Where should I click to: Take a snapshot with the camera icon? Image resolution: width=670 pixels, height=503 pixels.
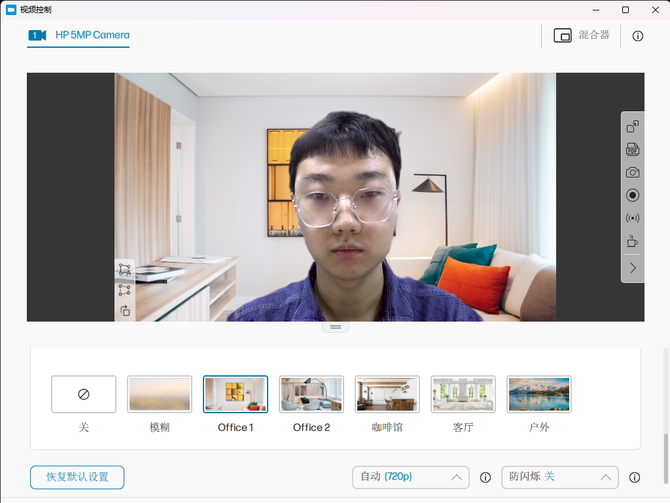pyautogui.click(x=632, y=172)
